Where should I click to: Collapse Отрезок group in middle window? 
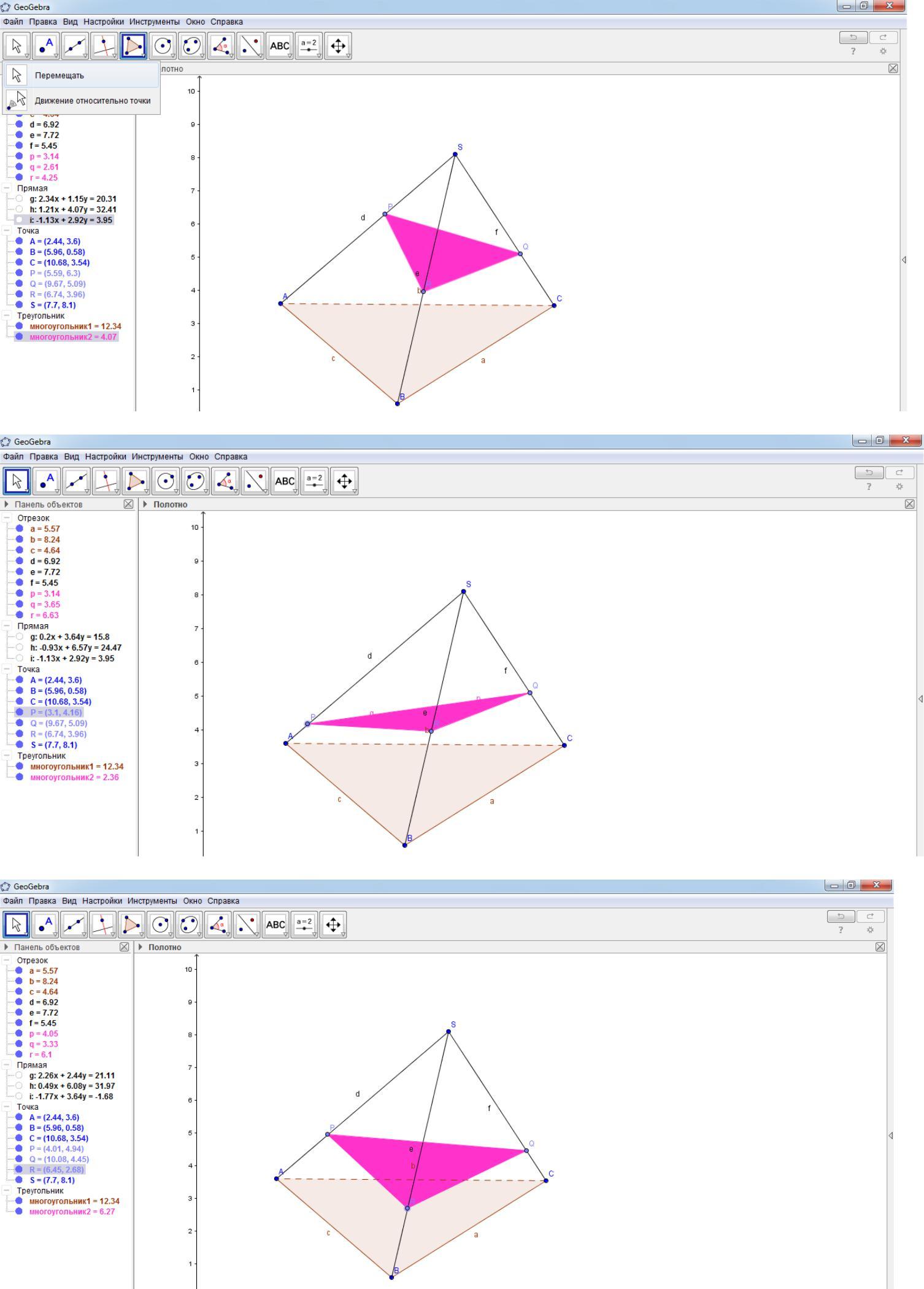(7, 518)
